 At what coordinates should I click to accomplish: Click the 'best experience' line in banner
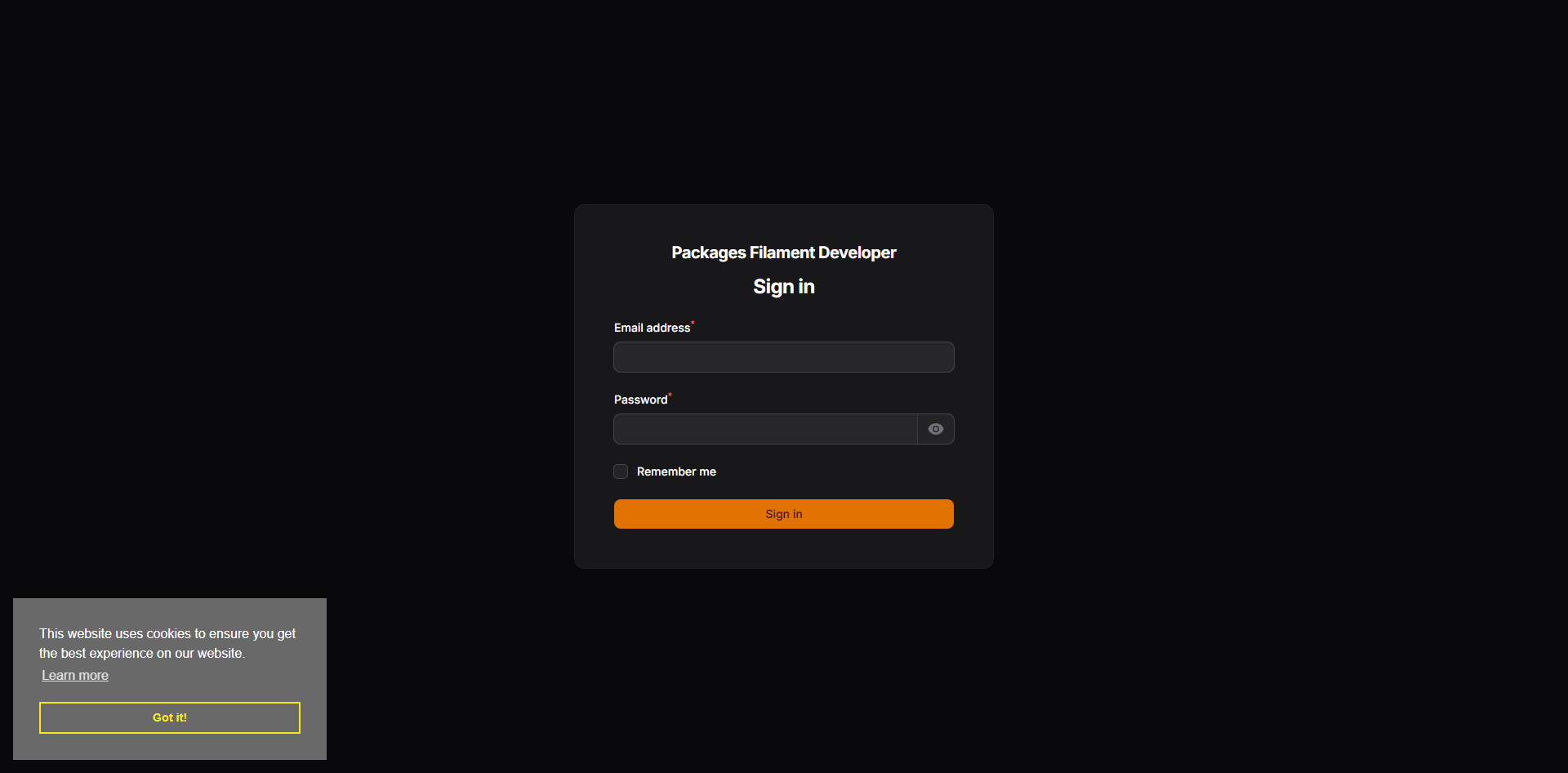click(142, 653)
